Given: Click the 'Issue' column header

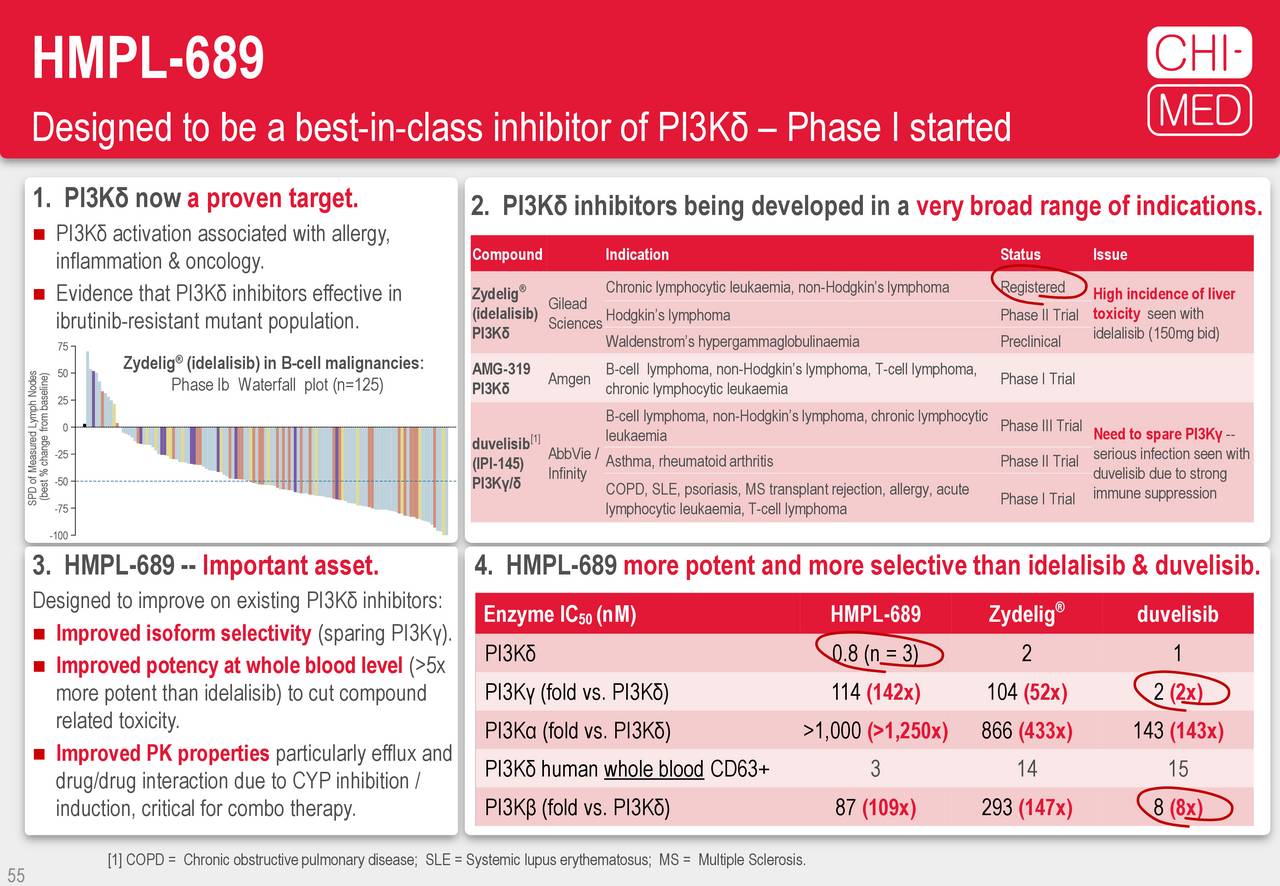Looking at the screenshot, I should pyautogui.click(x=1110, y=255).
